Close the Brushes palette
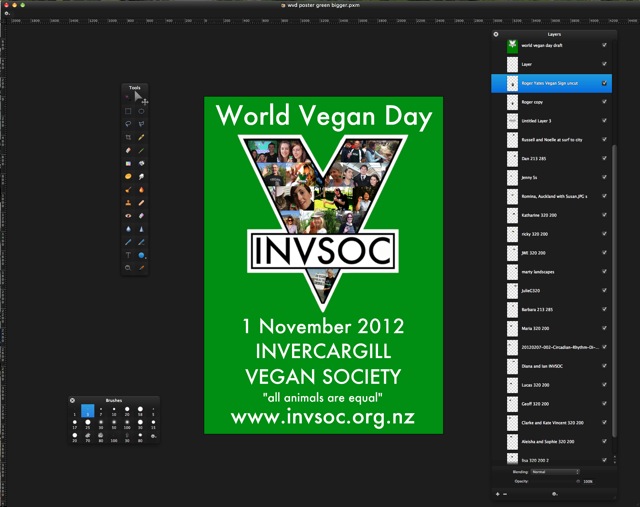This screenshot has height=507, width=640. [x=73, y=400]
